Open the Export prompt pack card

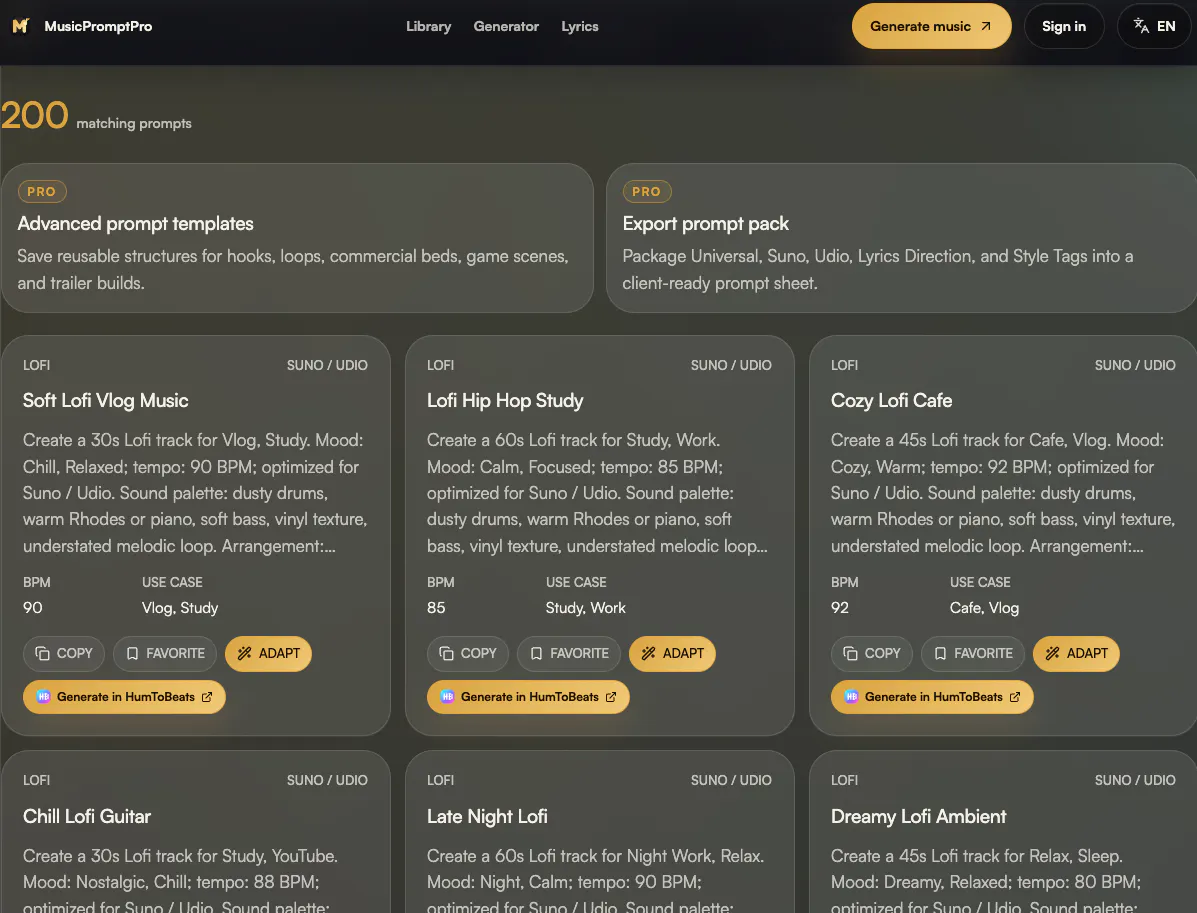tap(902, 237)
